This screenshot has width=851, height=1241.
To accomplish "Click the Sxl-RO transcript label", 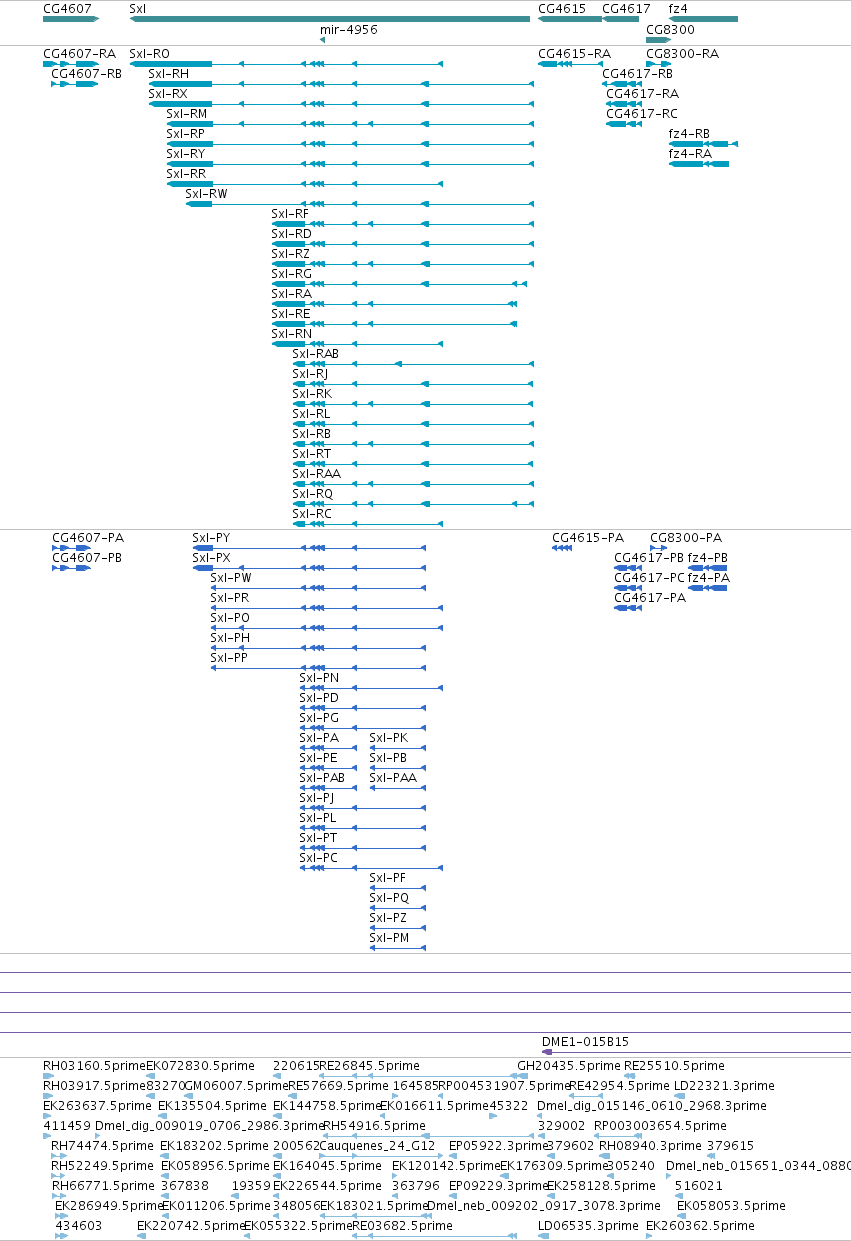I will [x=150, y=54].
